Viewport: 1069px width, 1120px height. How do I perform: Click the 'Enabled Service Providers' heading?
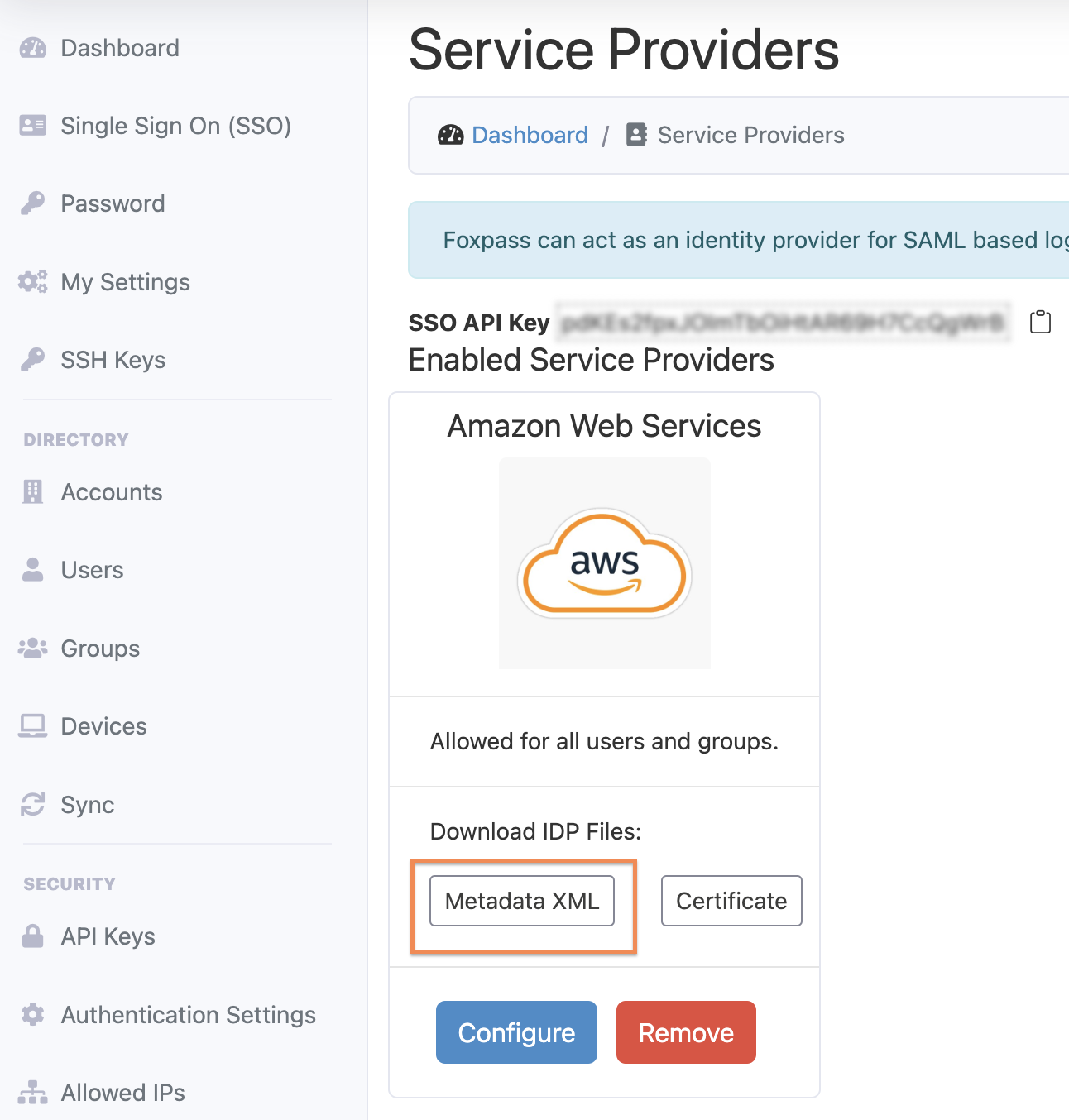point(592,360)
